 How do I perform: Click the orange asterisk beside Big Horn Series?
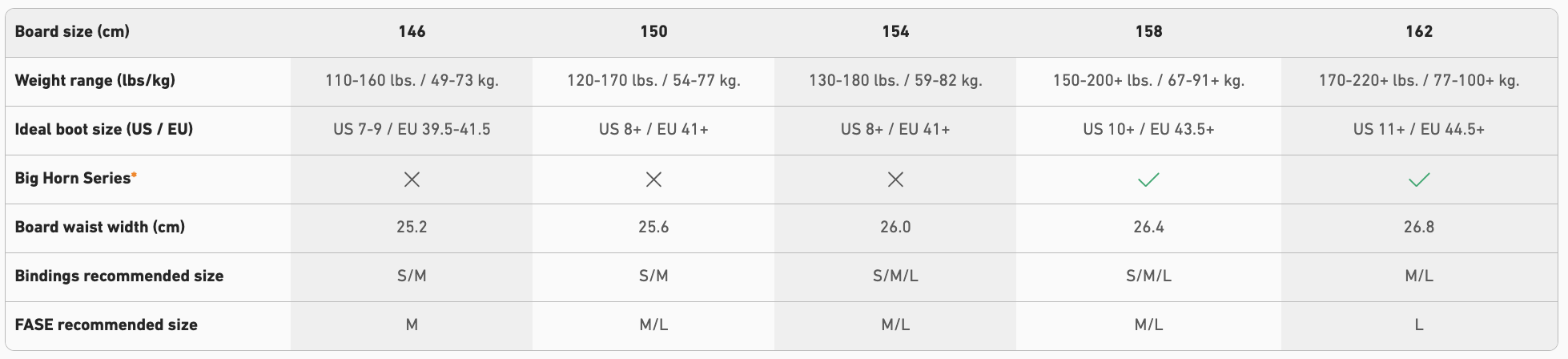[135, 174]
